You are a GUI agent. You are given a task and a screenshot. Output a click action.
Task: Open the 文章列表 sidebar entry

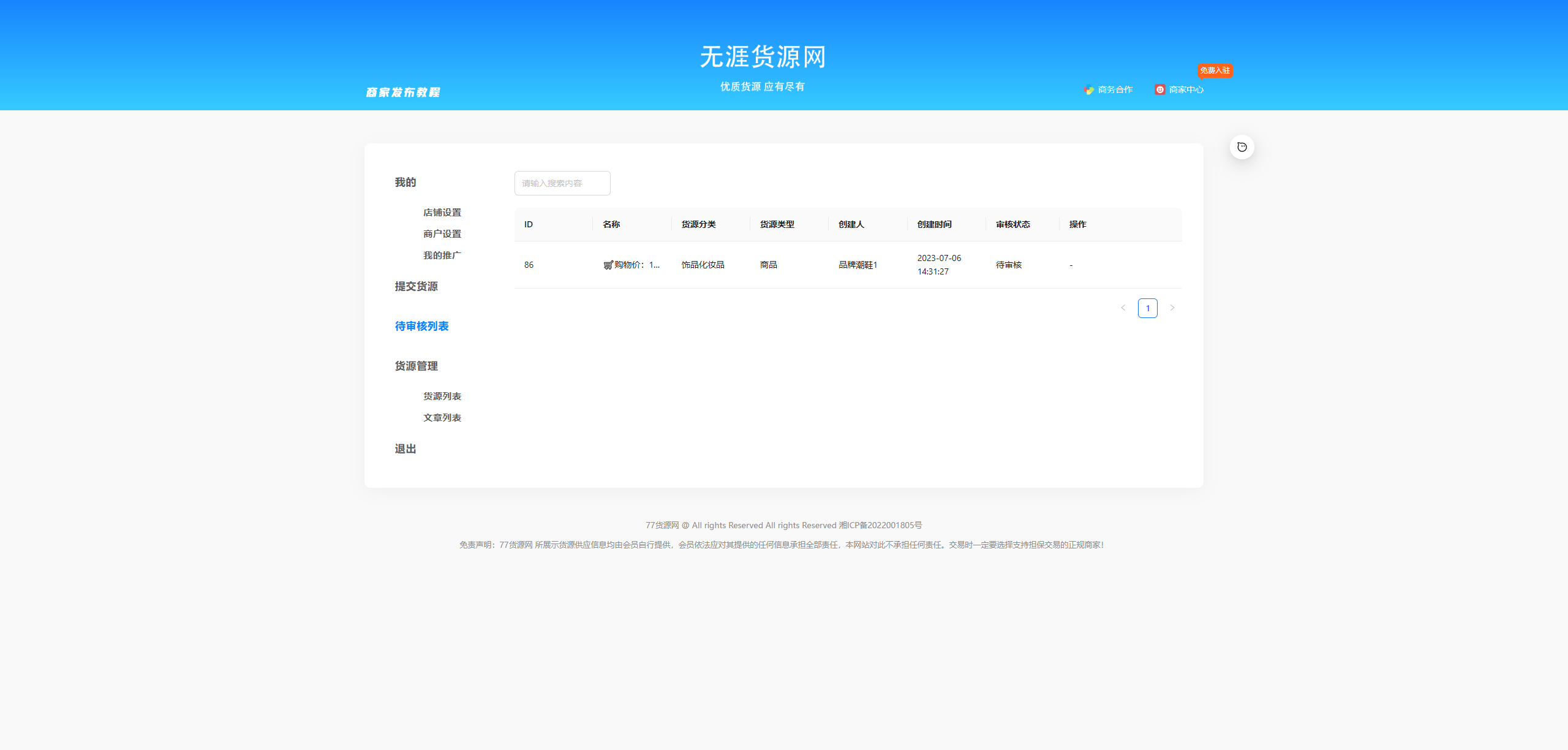(x=442, y=417)
